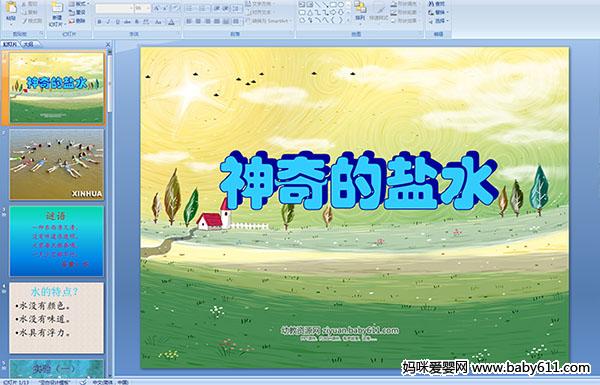The image size is (600, 385).
Task: Open the Align Text dropdown
Action: point(261,12)
